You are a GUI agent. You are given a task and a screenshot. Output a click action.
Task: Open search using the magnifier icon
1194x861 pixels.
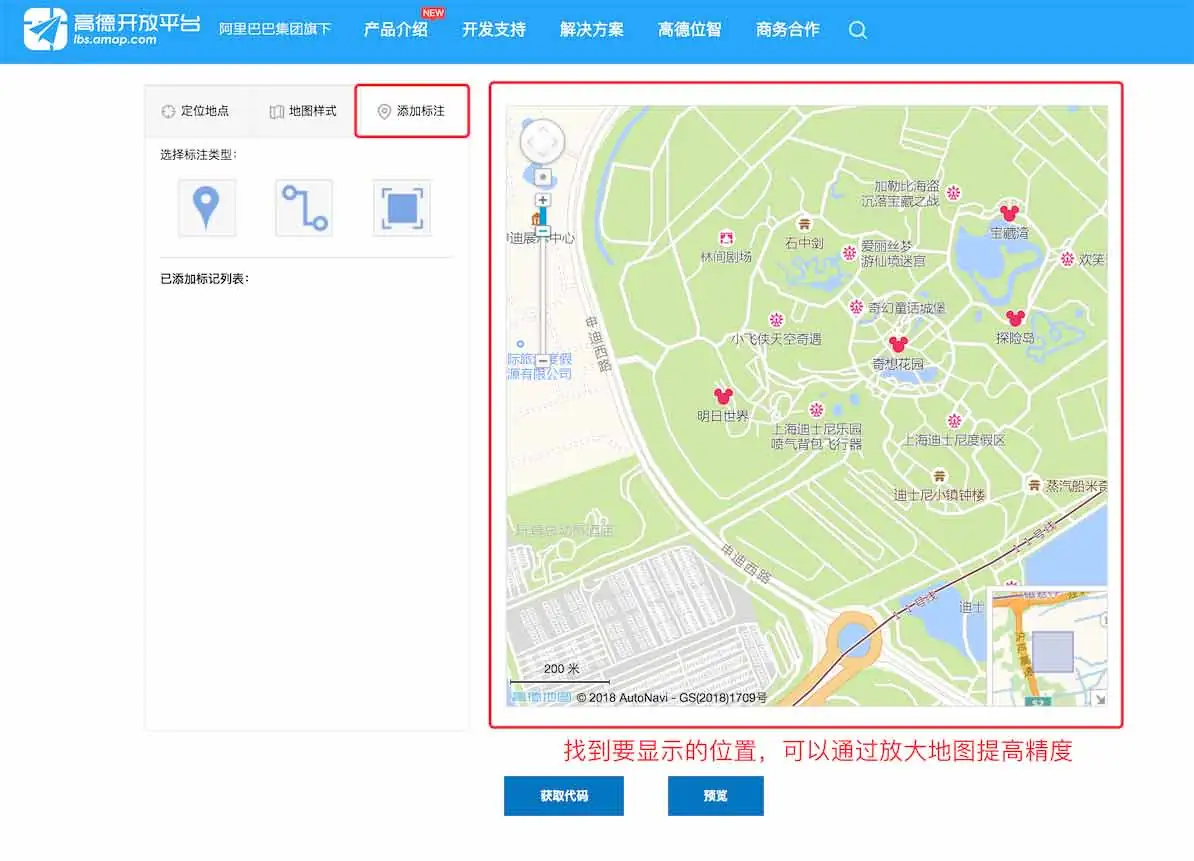857,30
